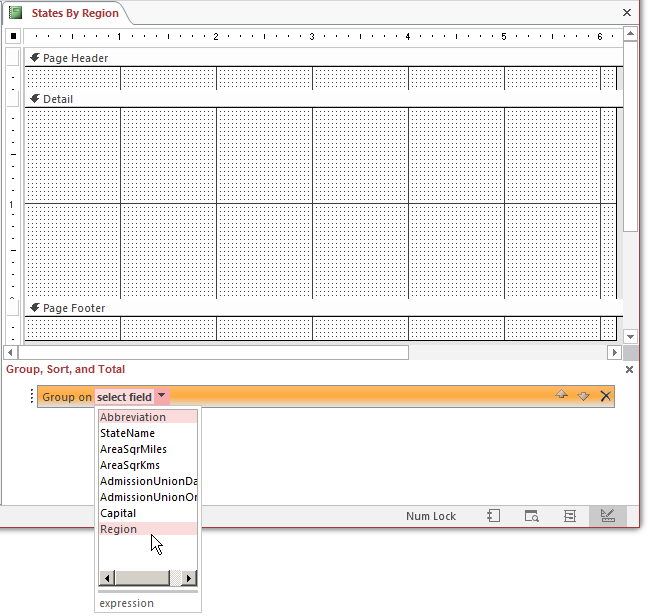Open the select field dropdown arrow

click(x=162, y=397)
